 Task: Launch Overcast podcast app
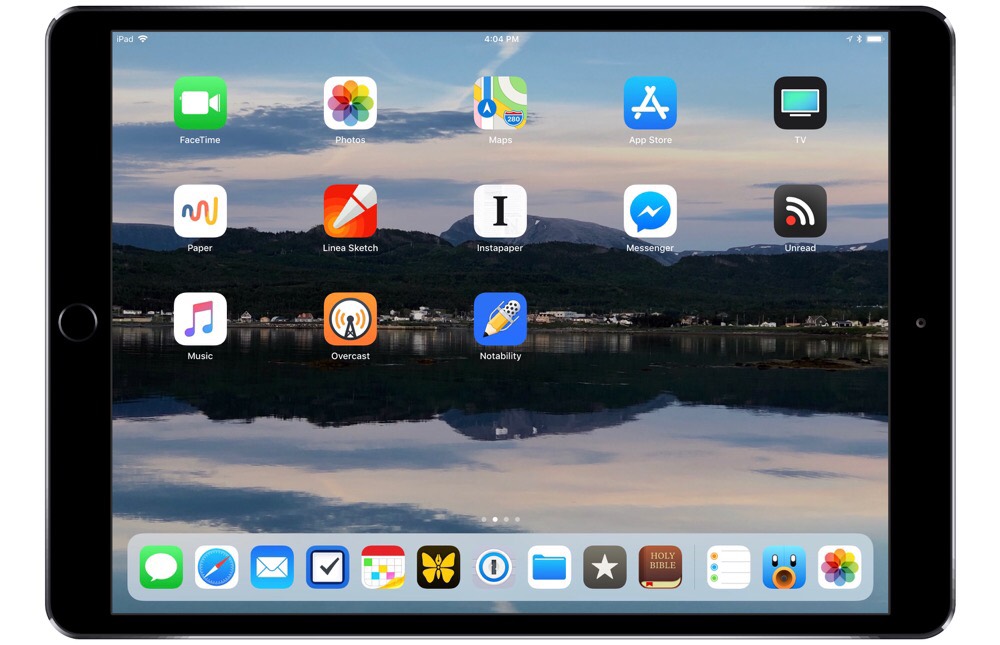pos(350,319)
